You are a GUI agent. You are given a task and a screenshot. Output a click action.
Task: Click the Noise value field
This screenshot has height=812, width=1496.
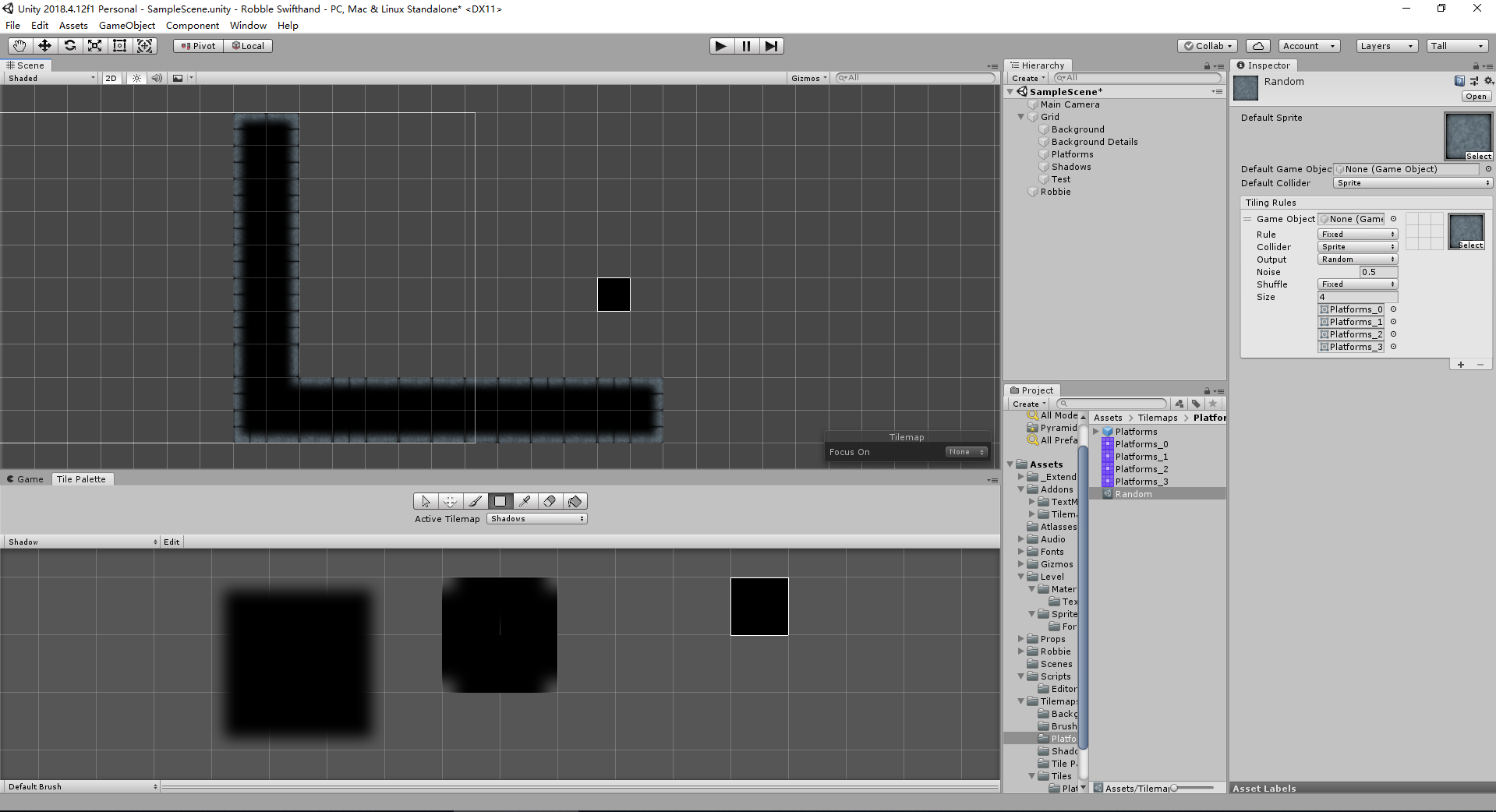click(x=1378, y=272)
